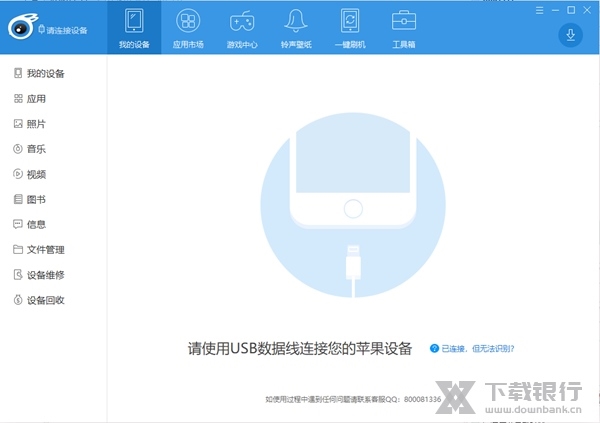Open 视频 in the sidebar
Image resolution: width=600 pixels, height=423 pixels.
click(30, 174)
